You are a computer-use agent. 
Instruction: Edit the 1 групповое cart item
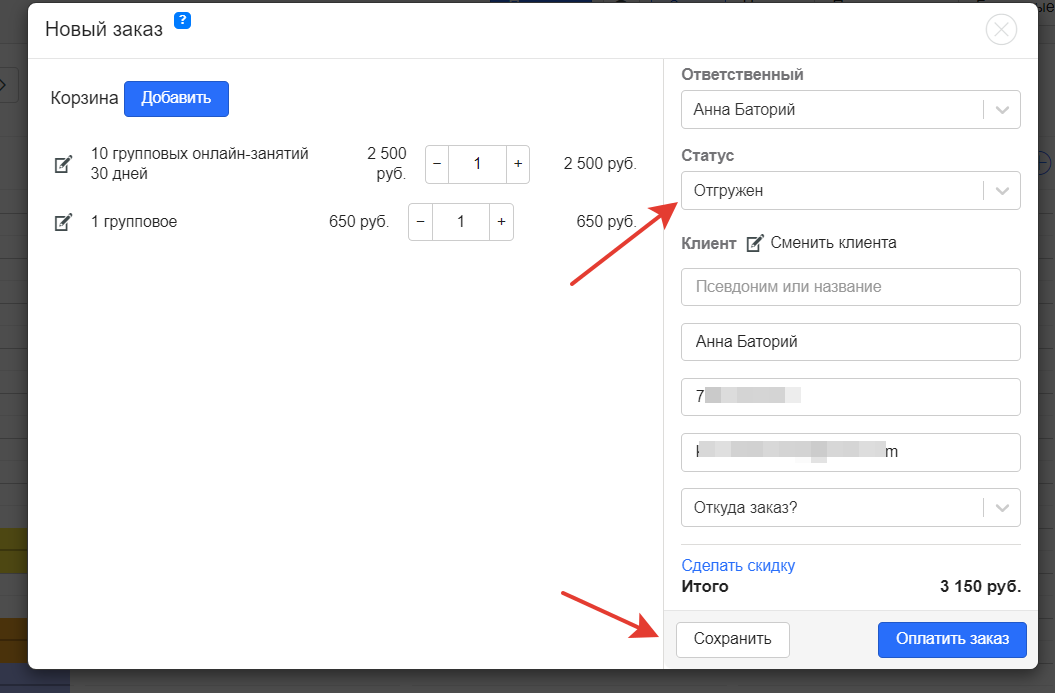click(x=63, y=222)
